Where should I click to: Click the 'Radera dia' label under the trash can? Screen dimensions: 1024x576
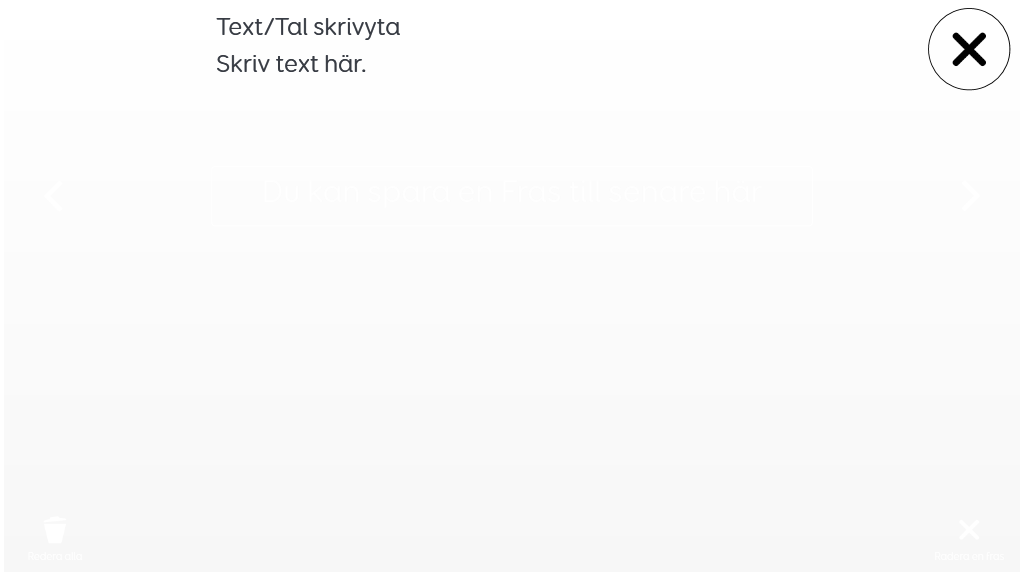point(55,557)
